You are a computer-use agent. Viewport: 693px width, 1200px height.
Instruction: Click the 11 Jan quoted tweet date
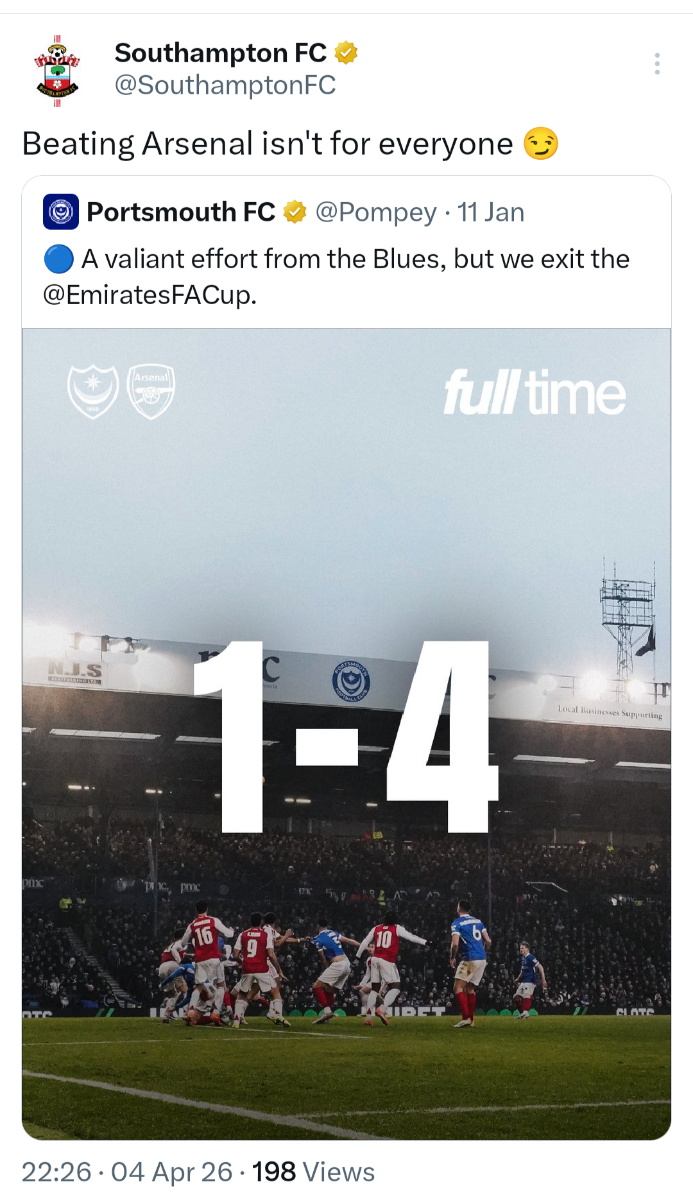(x=490, y=212)
